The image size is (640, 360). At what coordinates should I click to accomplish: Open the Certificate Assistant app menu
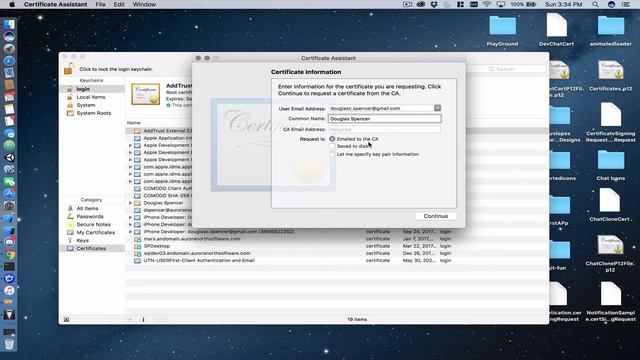(x=56, y=4)
